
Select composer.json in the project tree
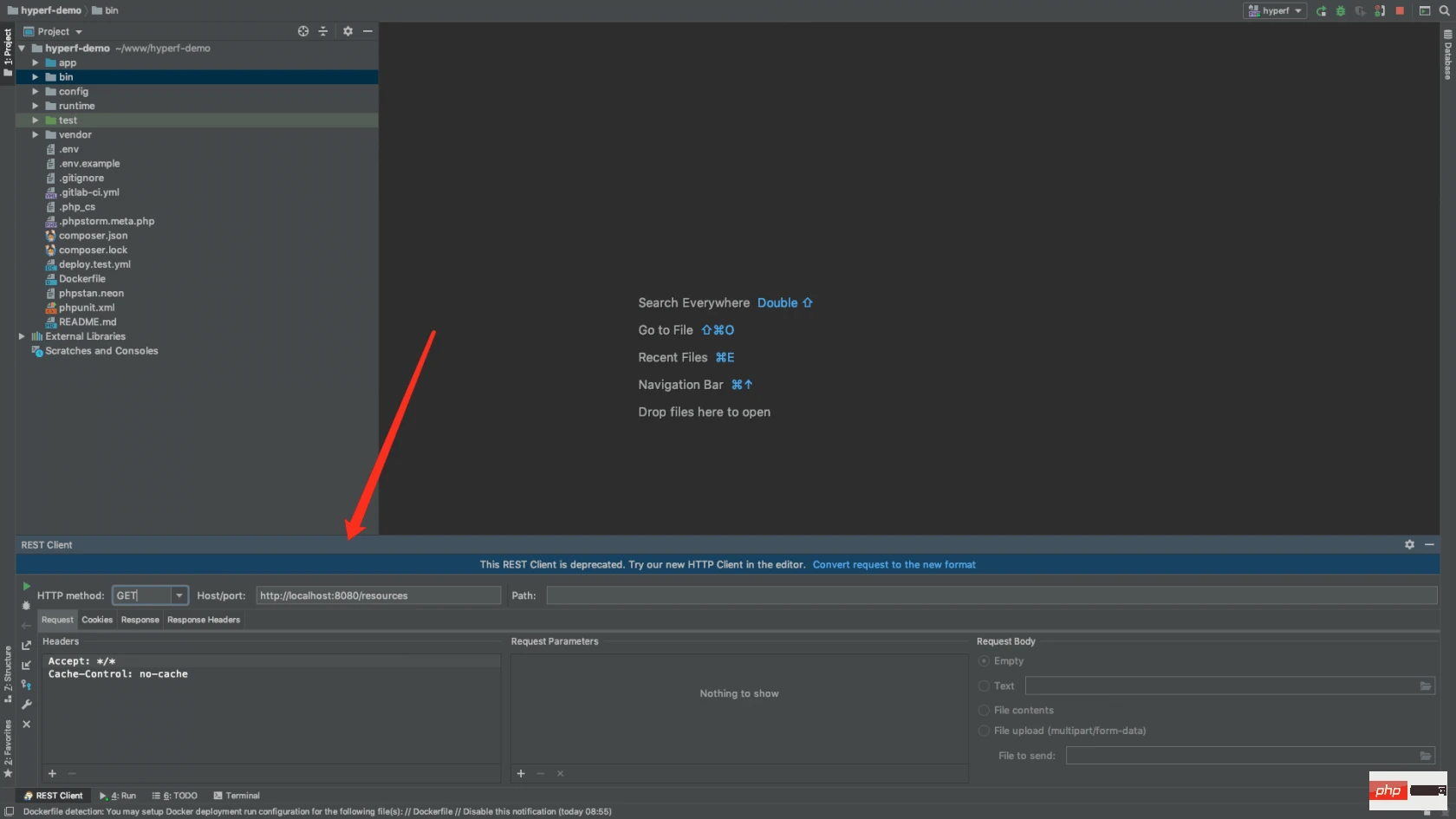93,236
